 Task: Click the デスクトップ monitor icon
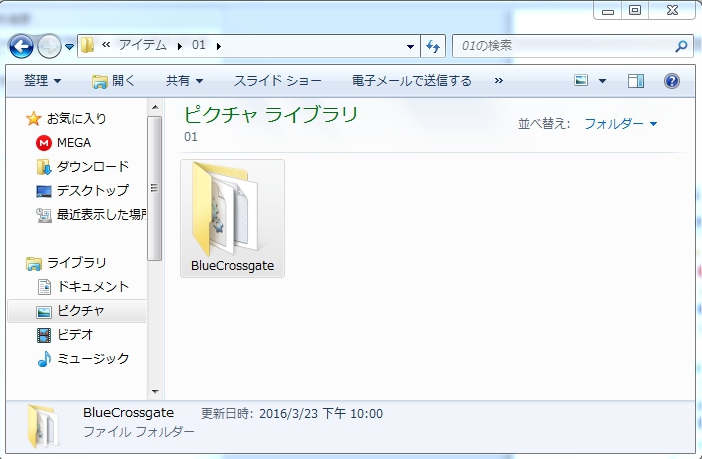tap(44, 191)
